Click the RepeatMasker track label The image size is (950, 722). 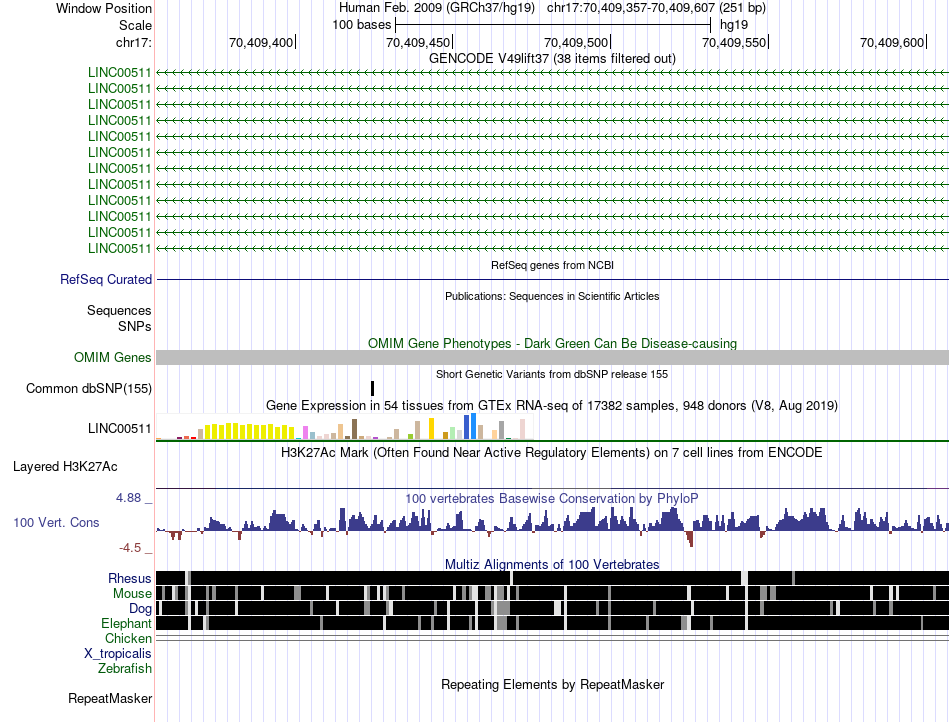coord(110,698)
